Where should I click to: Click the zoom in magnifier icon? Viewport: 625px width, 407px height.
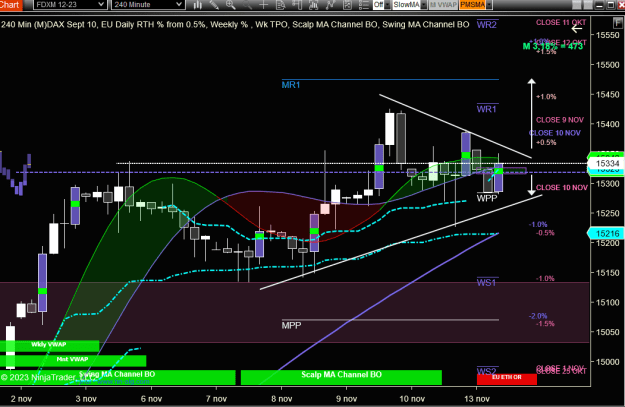[231, 5]
